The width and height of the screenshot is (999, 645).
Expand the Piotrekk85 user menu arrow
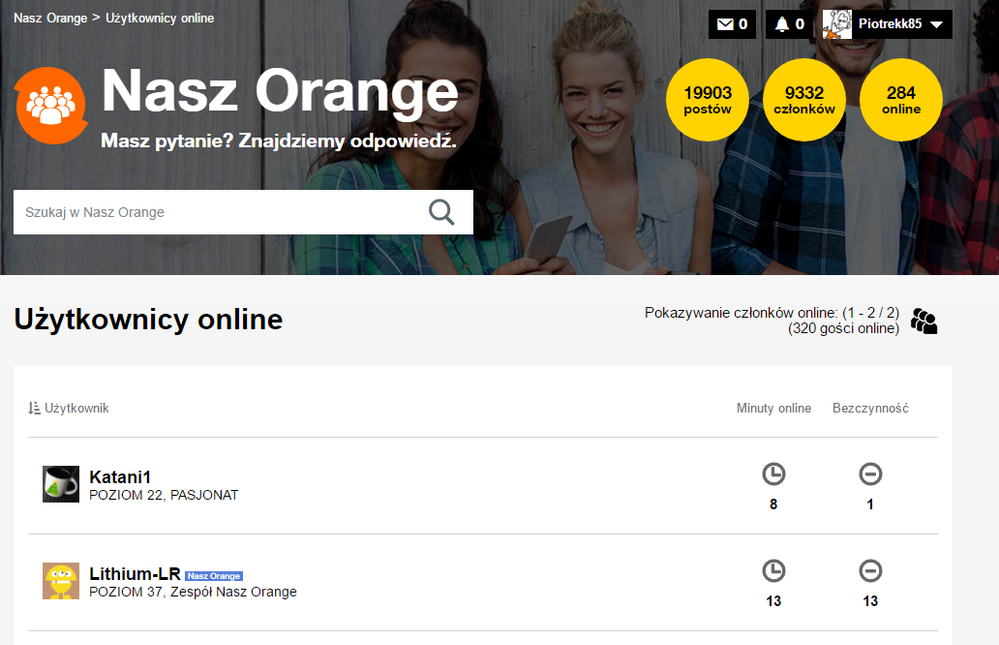[937, 25]
